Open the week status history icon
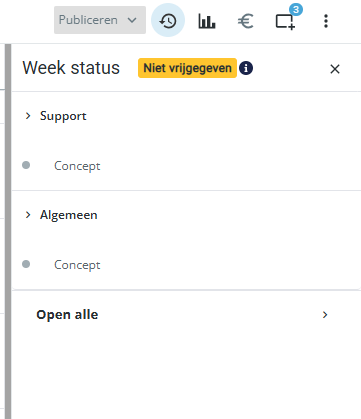Screen dimensions: 361x419 click(x=168, y=21)
